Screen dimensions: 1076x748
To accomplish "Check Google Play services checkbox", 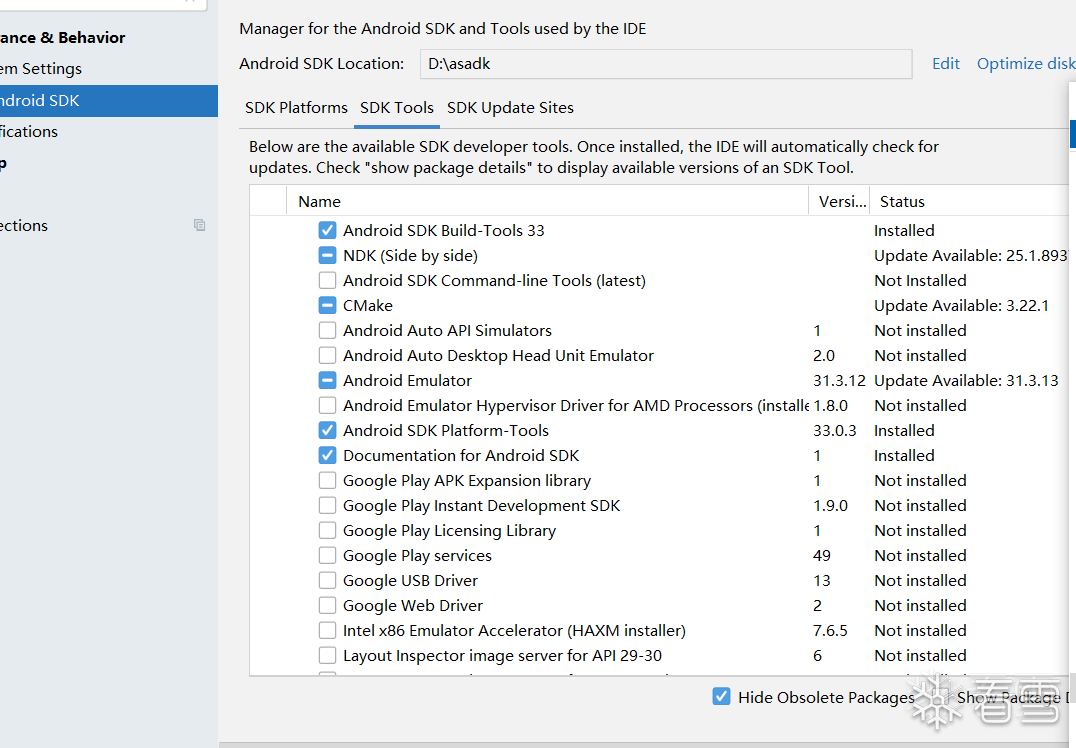I will click(x=327, y=556).
